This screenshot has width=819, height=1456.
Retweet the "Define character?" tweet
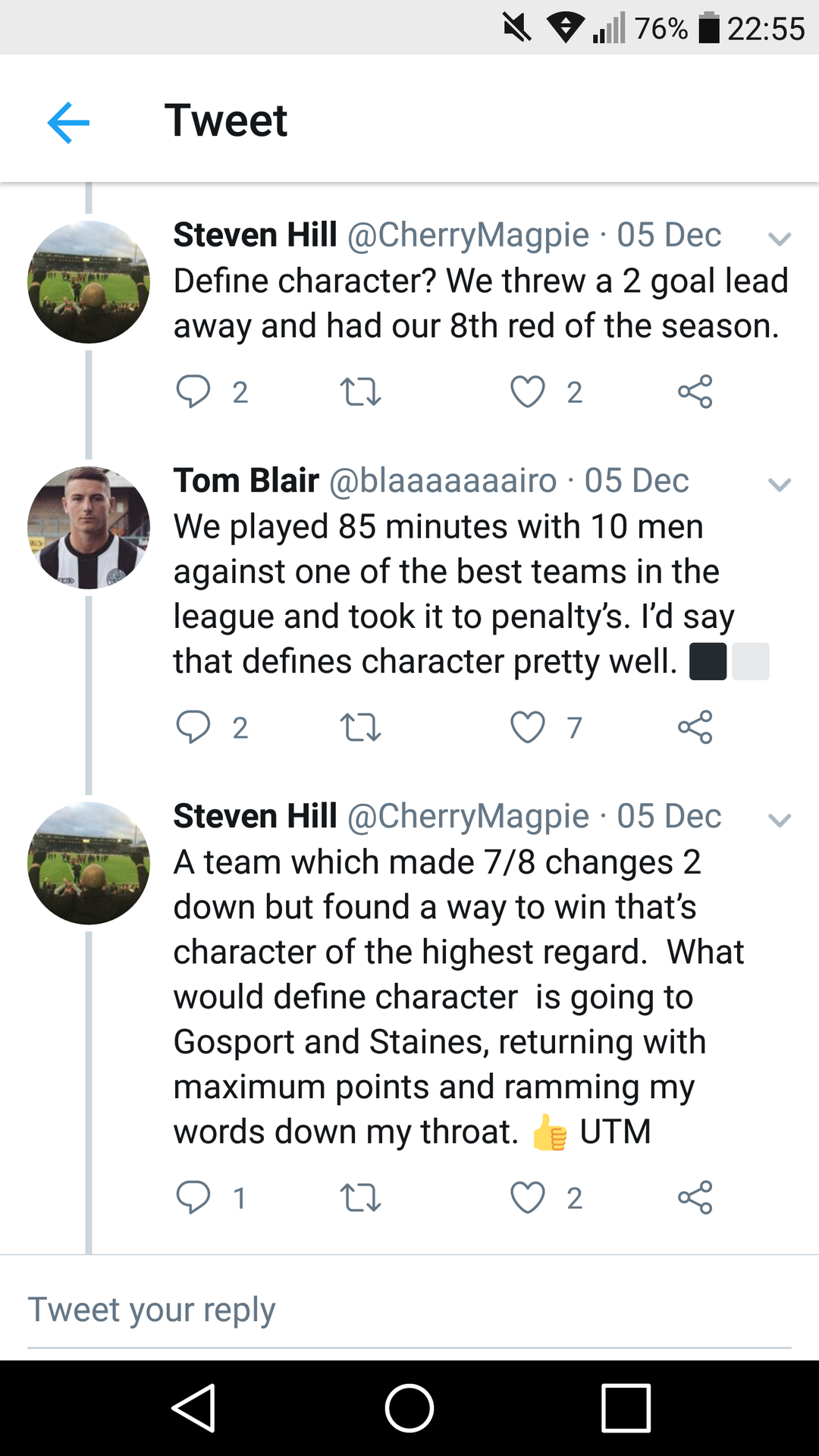click(360, 392)
